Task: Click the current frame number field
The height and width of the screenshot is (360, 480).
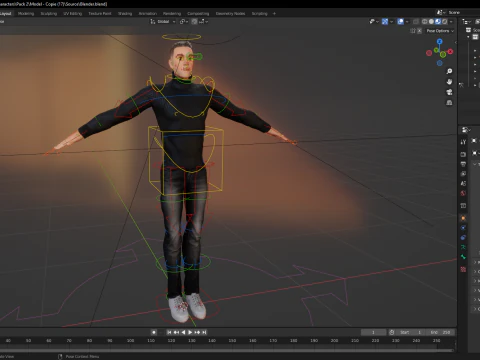Action: coord(373,332)
